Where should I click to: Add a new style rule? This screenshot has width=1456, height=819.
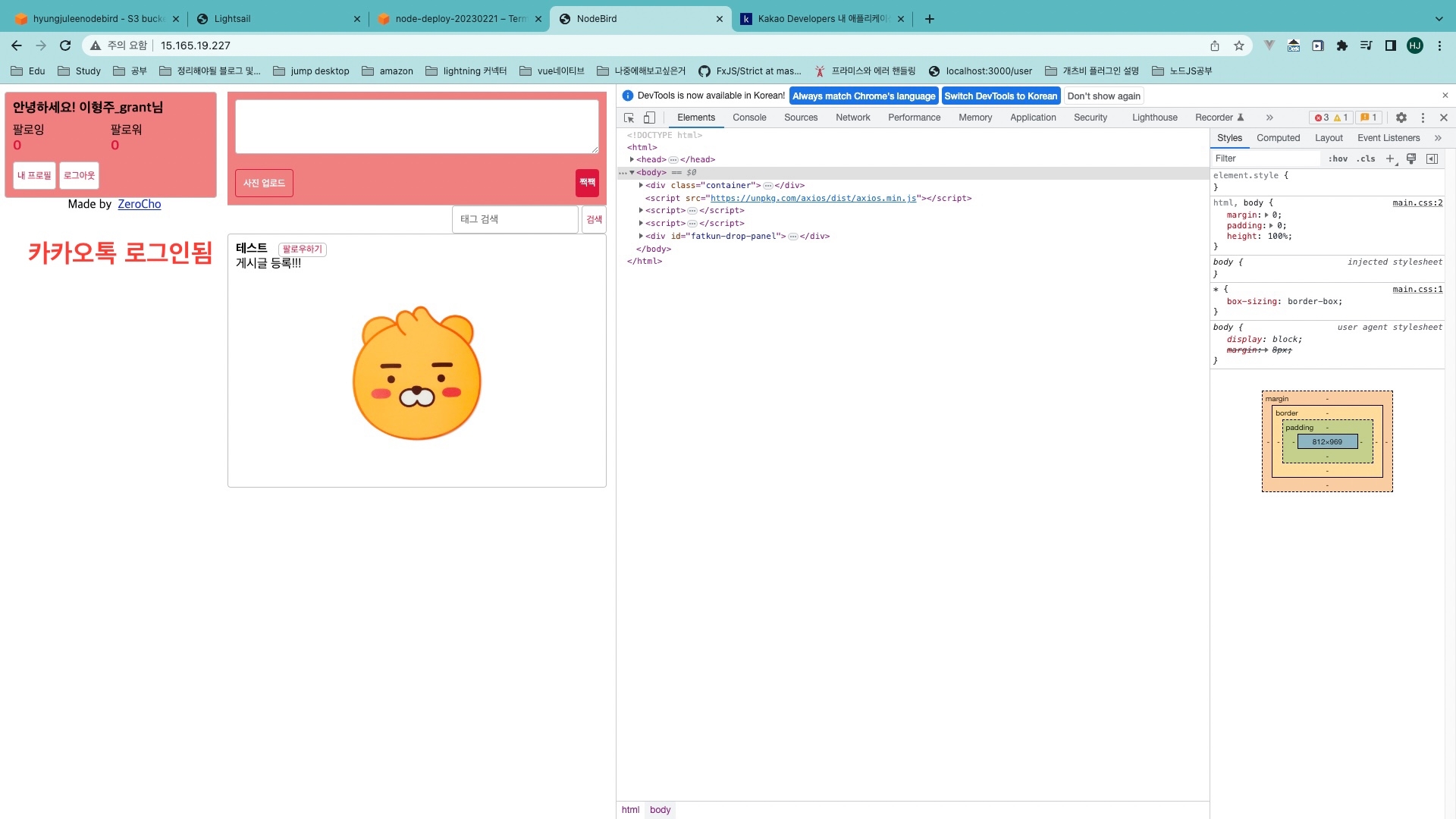pos(1391,158)
